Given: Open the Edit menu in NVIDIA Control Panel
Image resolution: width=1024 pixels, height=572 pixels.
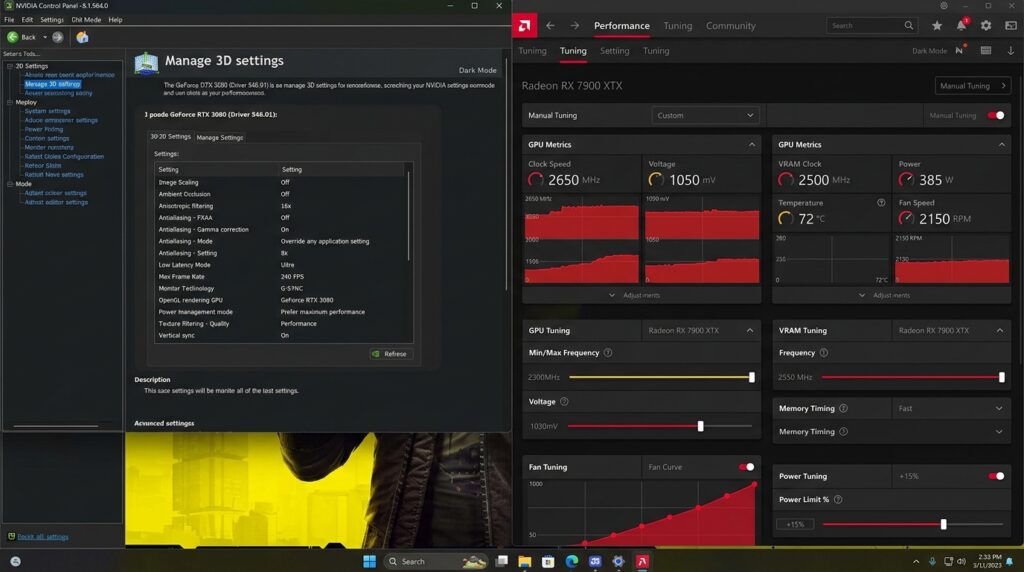Looking at the screenshot, I should click(x=27, y=20).
